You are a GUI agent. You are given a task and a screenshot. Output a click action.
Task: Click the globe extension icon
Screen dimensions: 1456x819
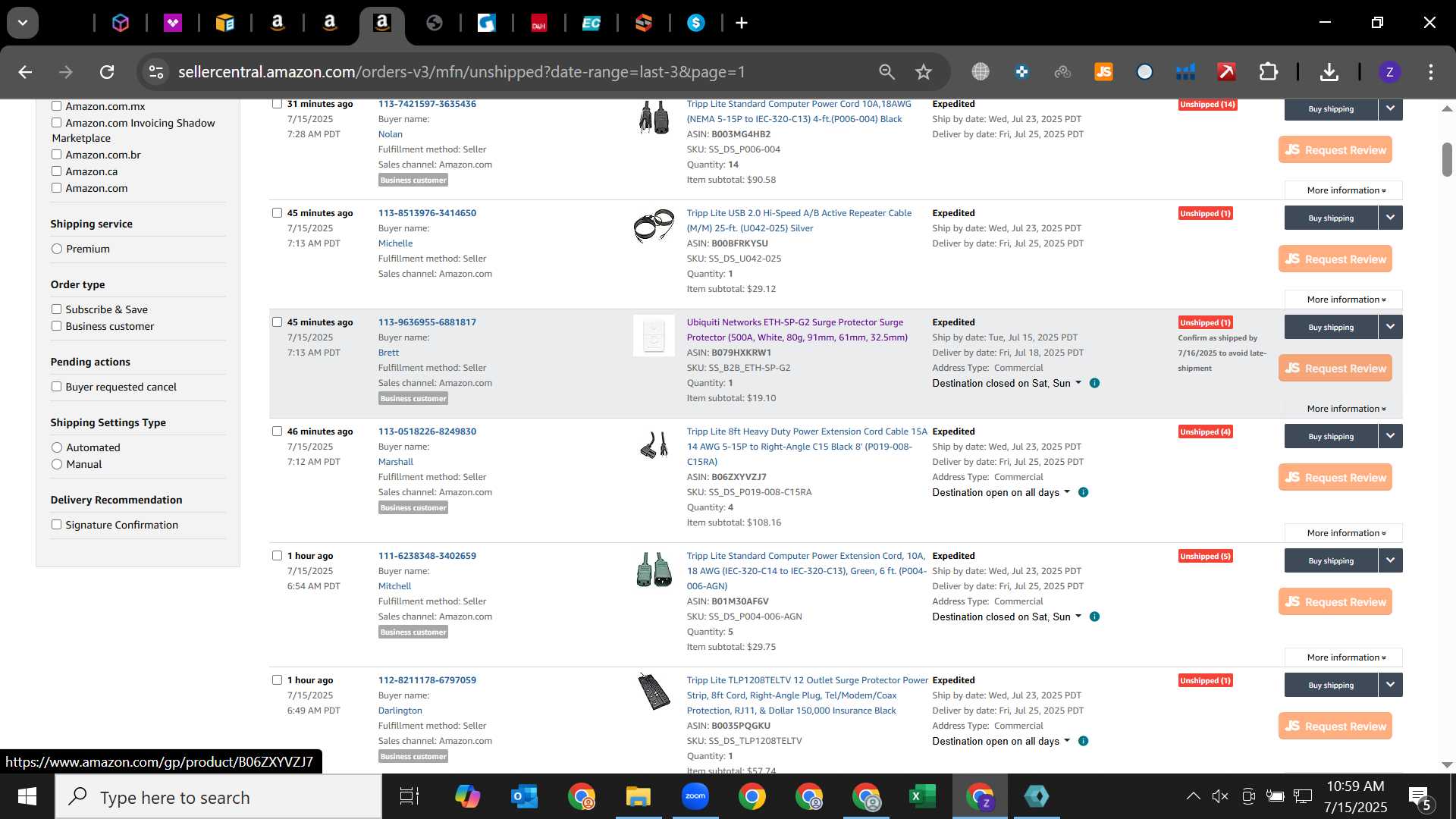click(x=981, y=72)
